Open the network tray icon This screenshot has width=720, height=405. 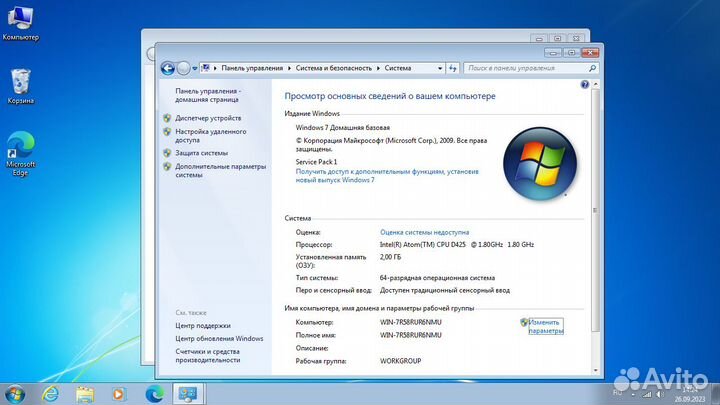[647, 394]
